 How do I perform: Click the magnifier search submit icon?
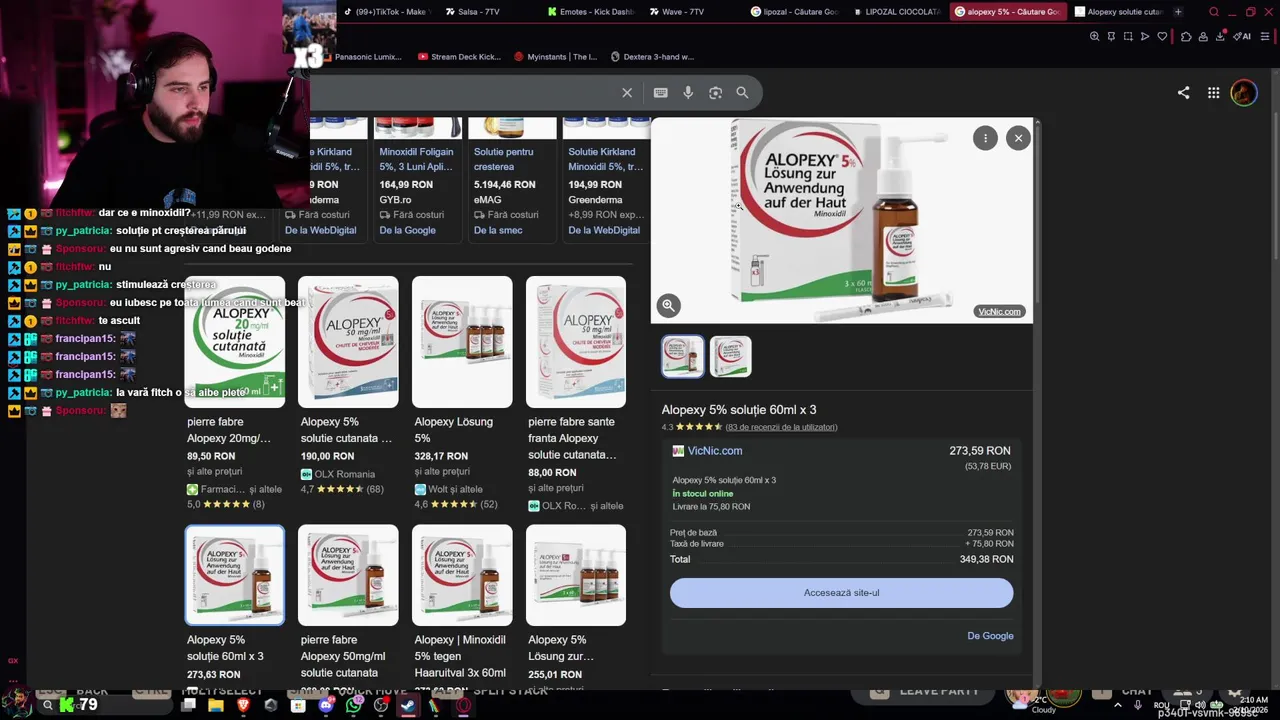(x=742, y=93)
